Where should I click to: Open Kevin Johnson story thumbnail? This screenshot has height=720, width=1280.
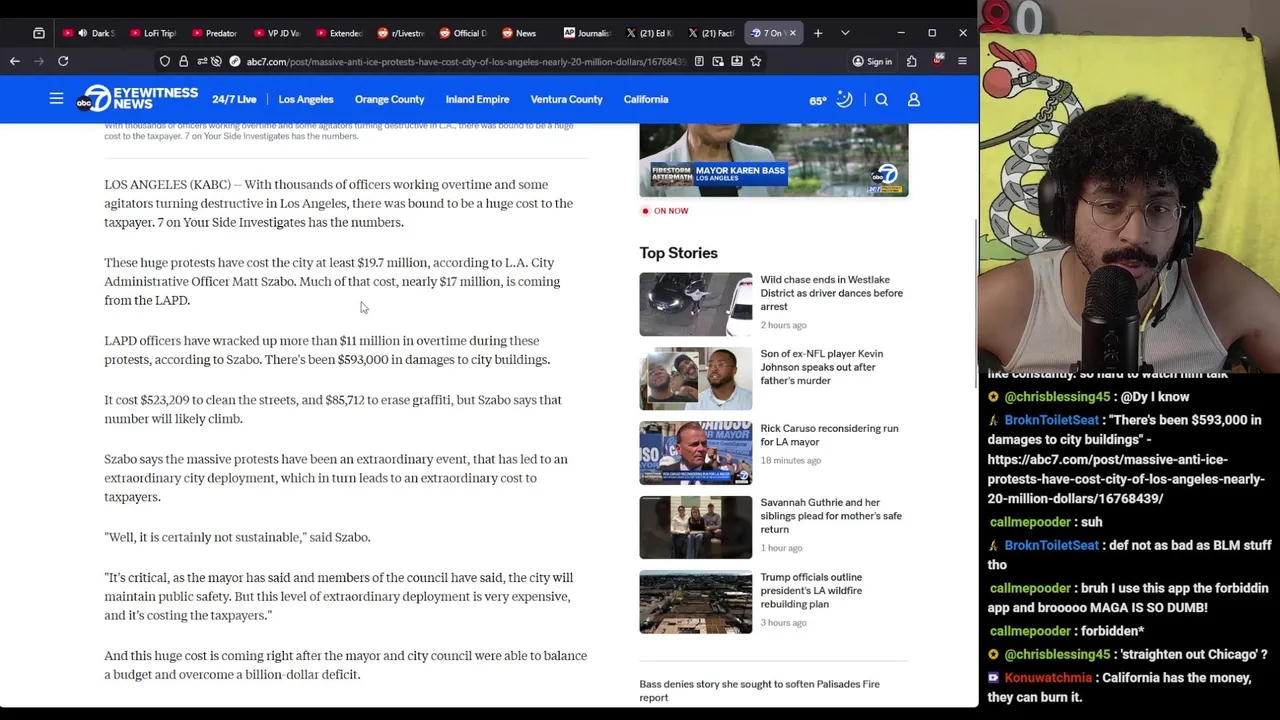[696, 378]
